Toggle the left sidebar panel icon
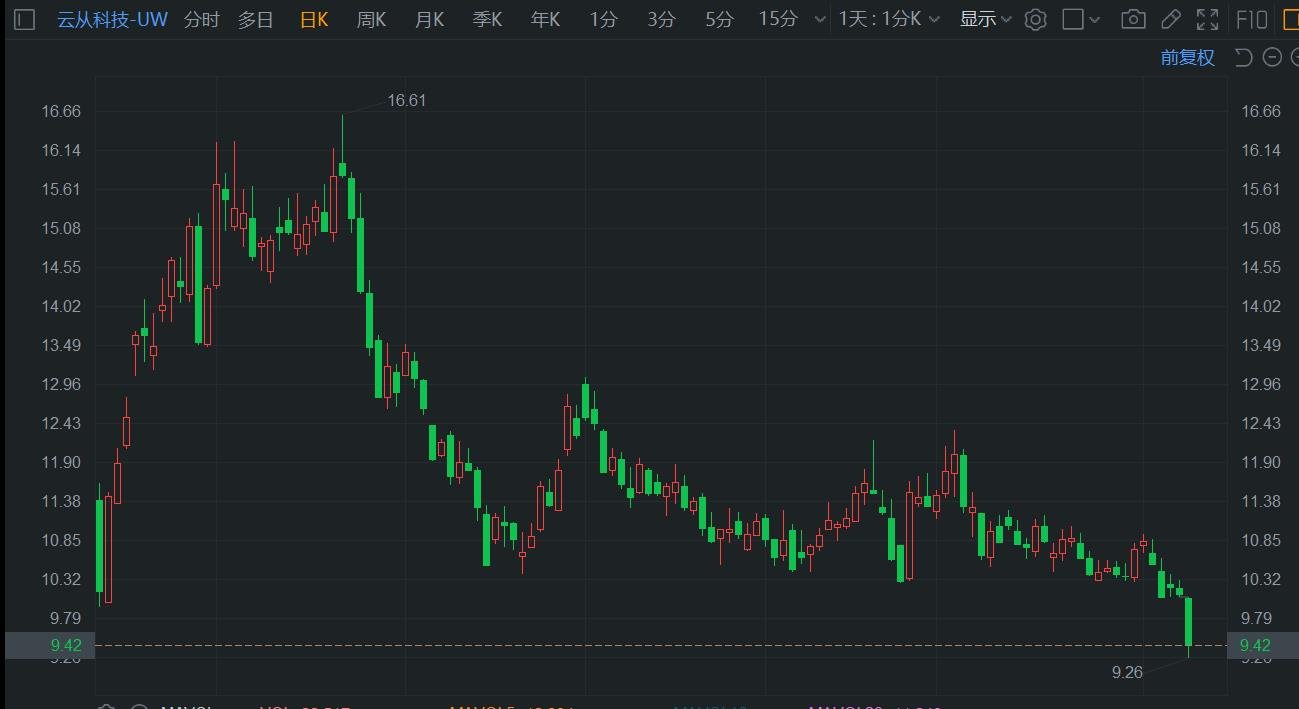1299x709 pixels. (25, 20)
